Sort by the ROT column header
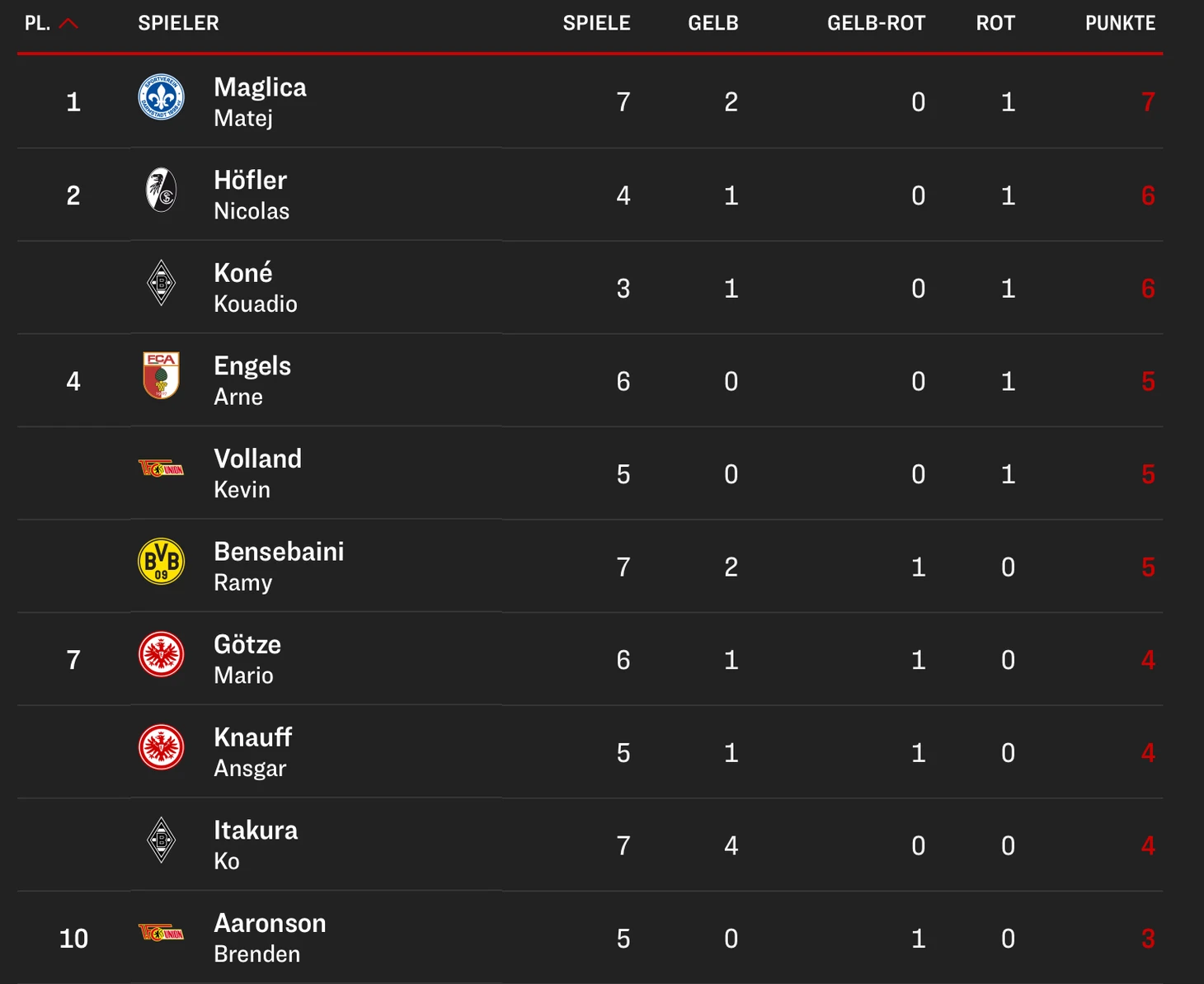The width and height of the screenshot is (1204, 984). (995, 23)
